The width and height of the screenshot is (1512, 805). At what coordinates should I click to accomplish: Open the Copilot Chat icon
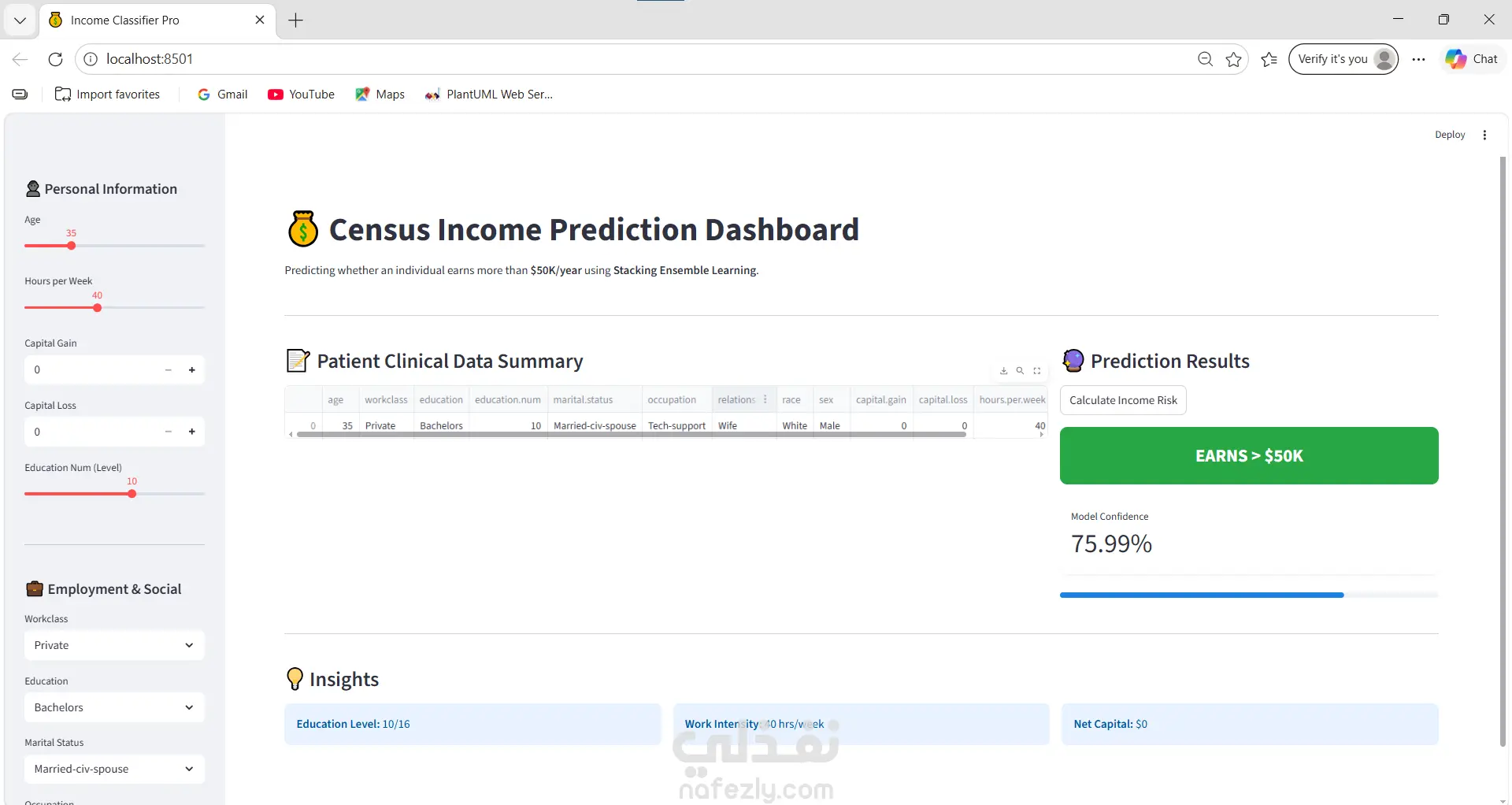click(1472, 59)
